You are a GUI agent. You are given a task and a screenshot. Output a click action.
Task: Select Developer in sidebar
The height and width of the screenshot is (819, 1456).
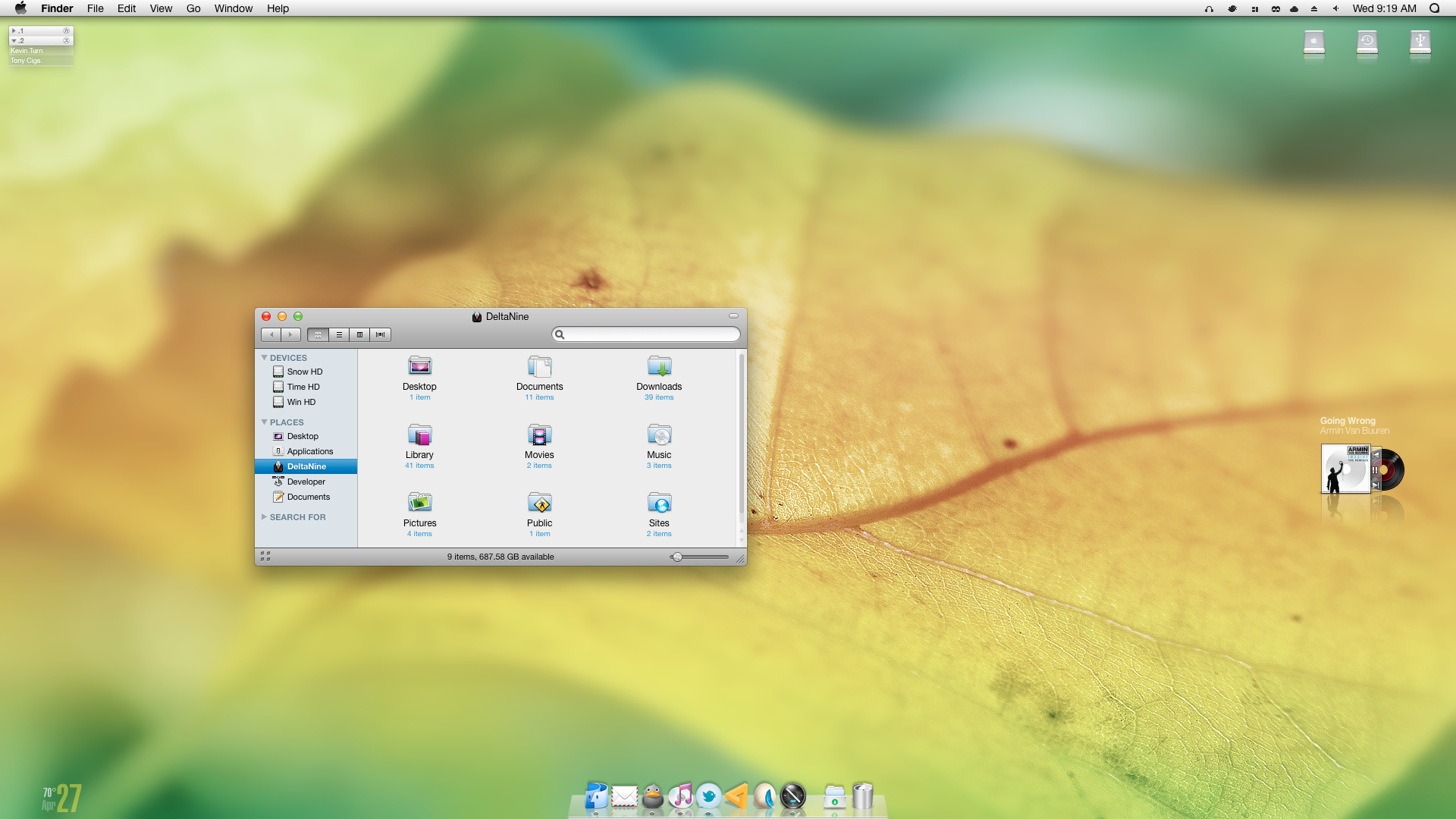coord(306,482)
